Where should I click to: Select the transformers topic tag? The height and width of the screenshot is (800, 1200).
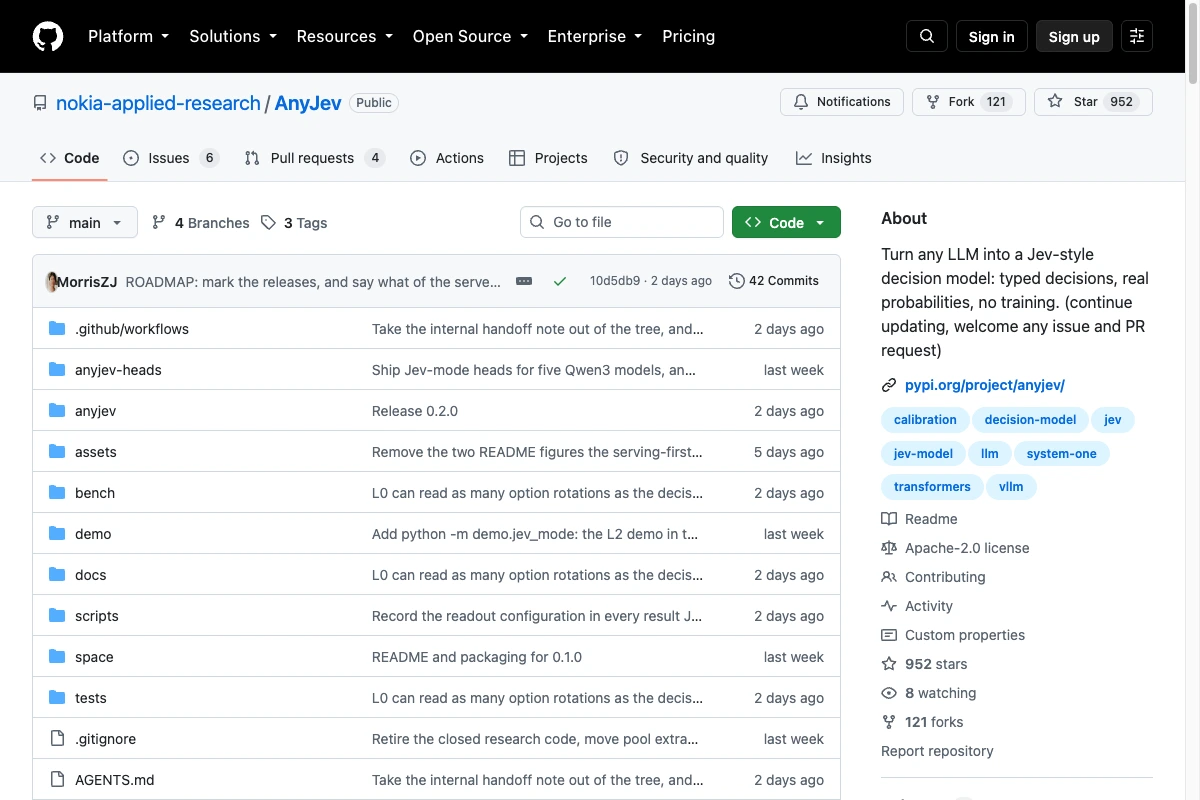pos(932,487)
